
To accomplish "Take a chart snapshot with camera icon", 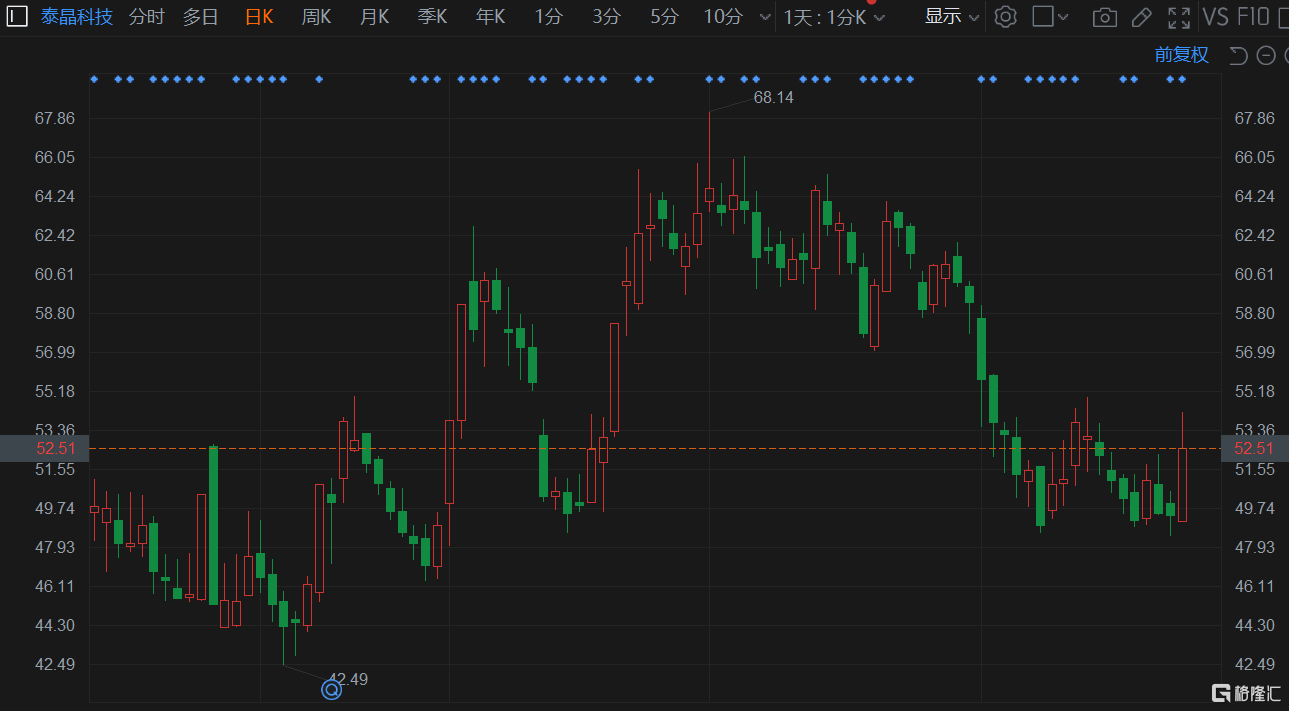I will (1105, 17).
